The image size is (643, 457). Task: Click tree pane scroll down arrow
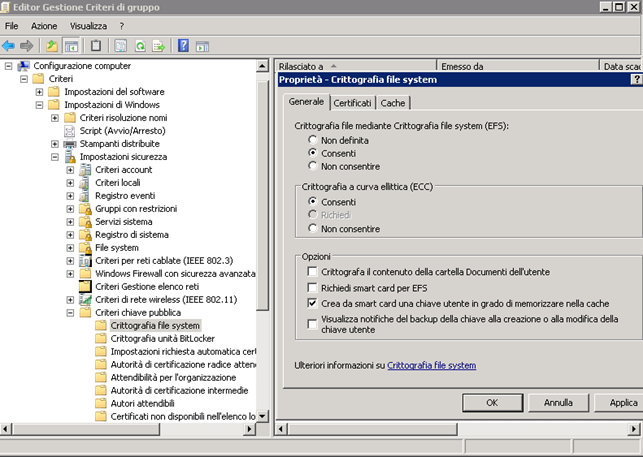point(262,416)
